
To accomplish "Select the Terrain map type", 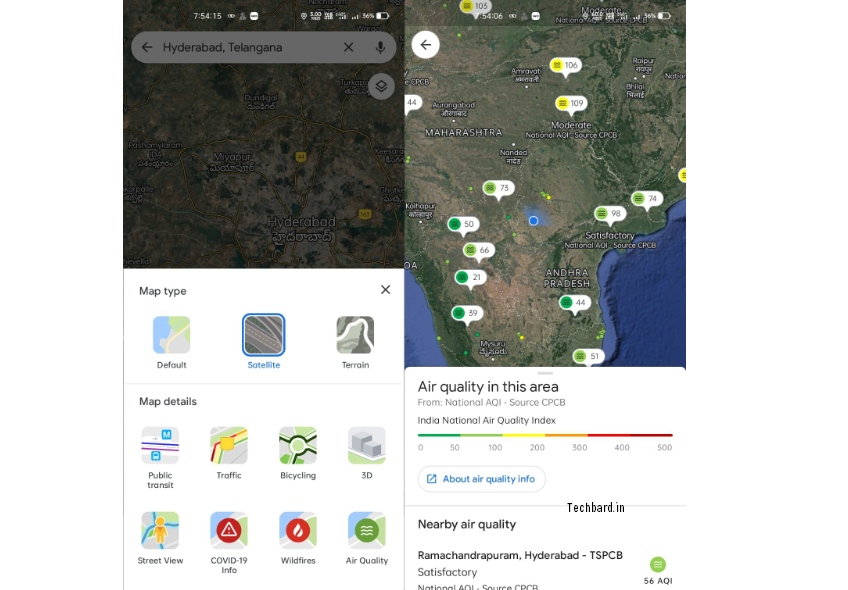I will (x=355, y=343).
